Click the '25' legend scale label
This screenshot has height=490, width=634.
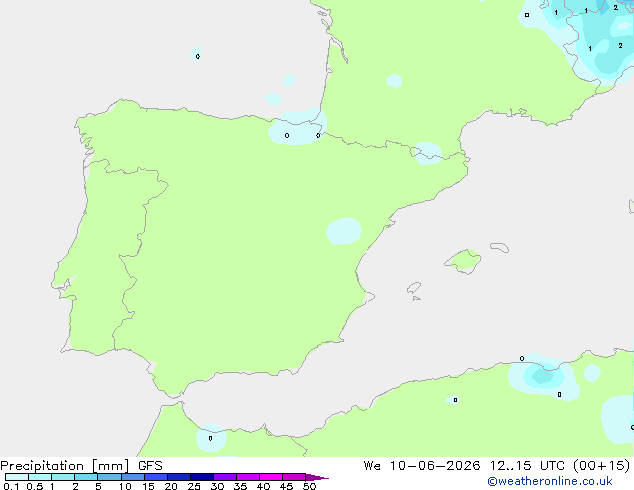tap(194, 486)
